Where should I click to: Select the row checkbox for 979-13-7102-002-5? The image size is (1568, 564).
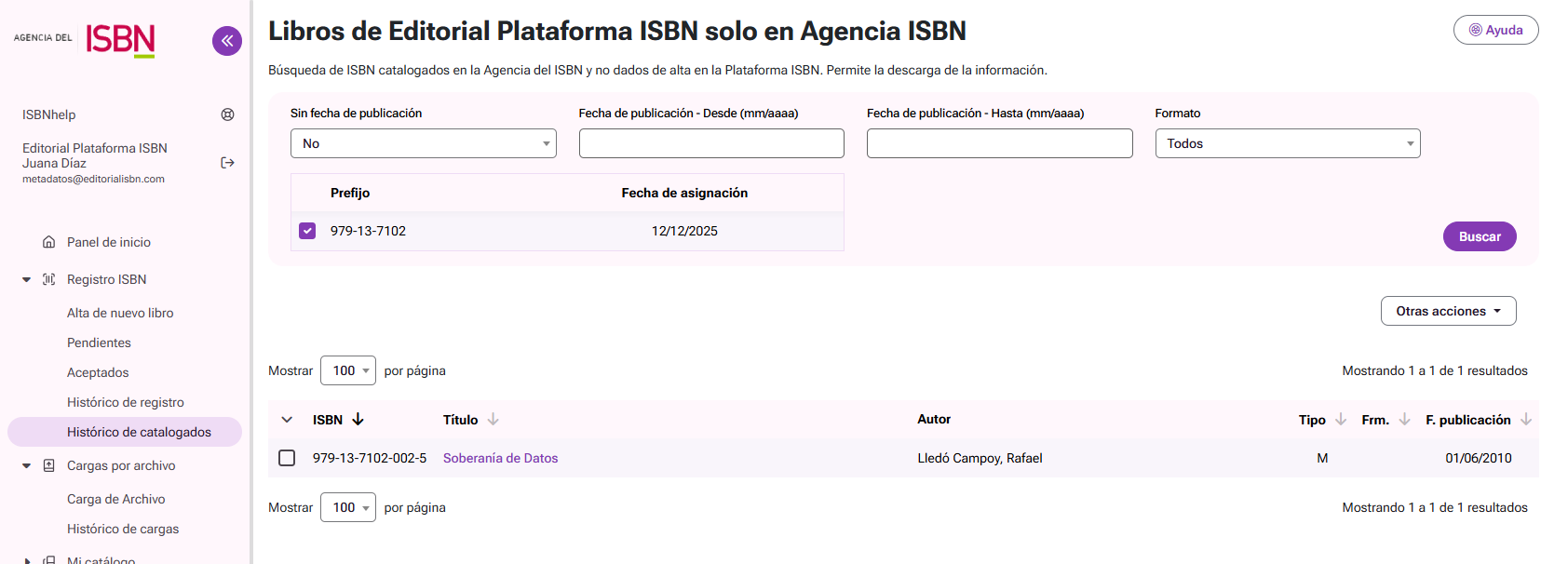287,458
